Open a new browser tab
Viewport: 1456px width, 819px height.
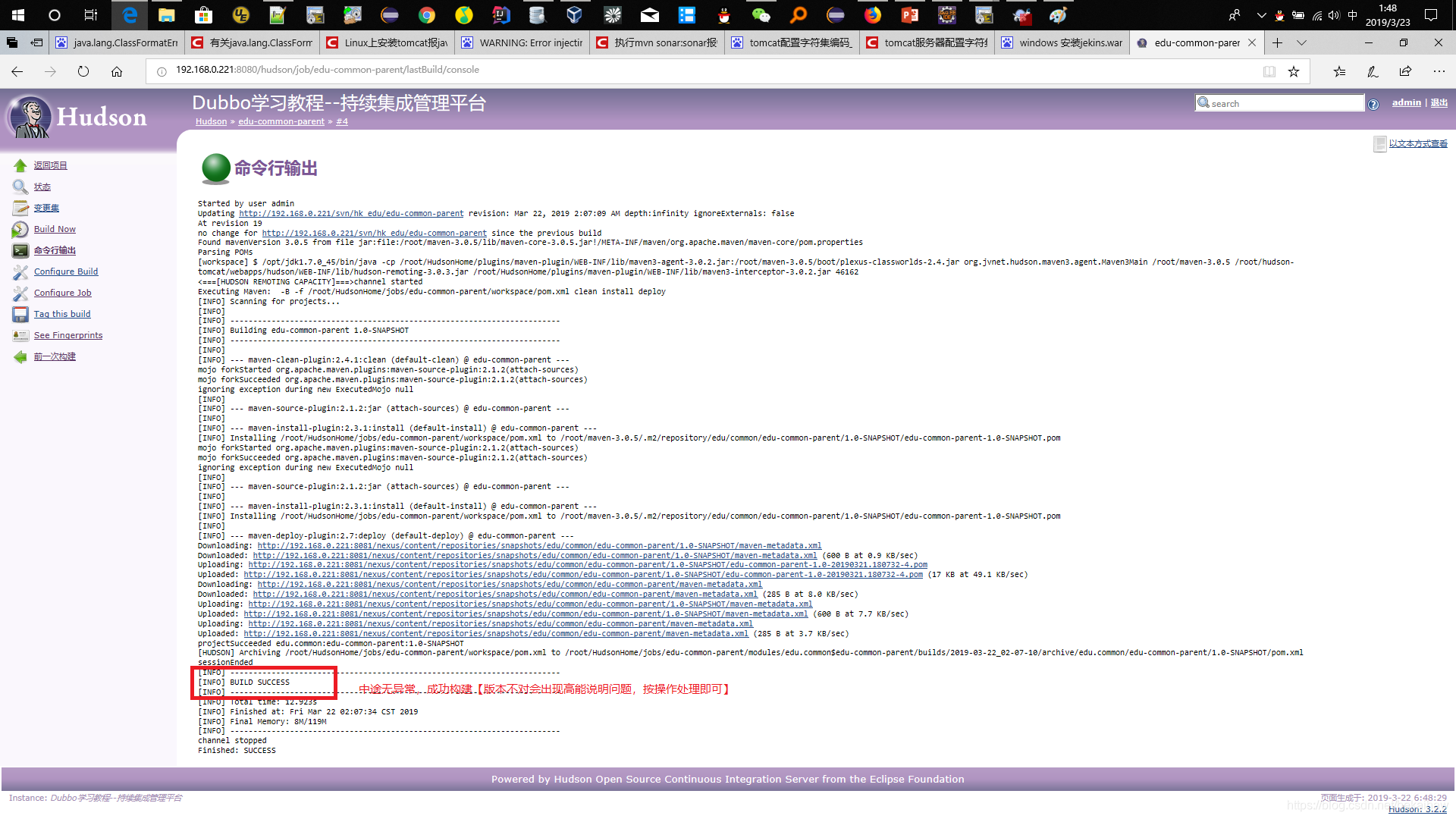coord(1277,42)
